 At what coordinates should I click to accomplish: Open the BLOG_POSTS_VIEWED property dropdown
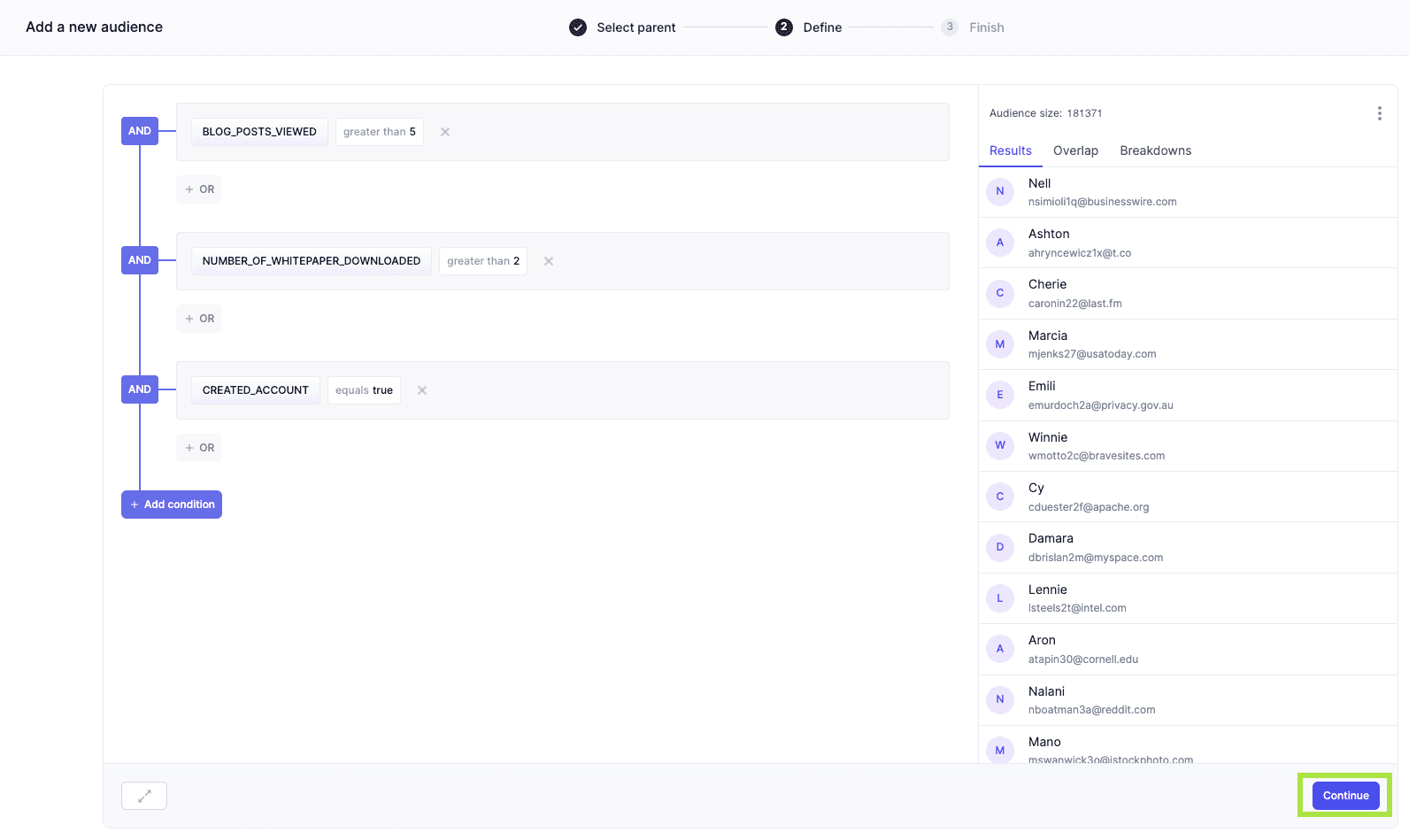pyautogui.click(x=259, y=132)
